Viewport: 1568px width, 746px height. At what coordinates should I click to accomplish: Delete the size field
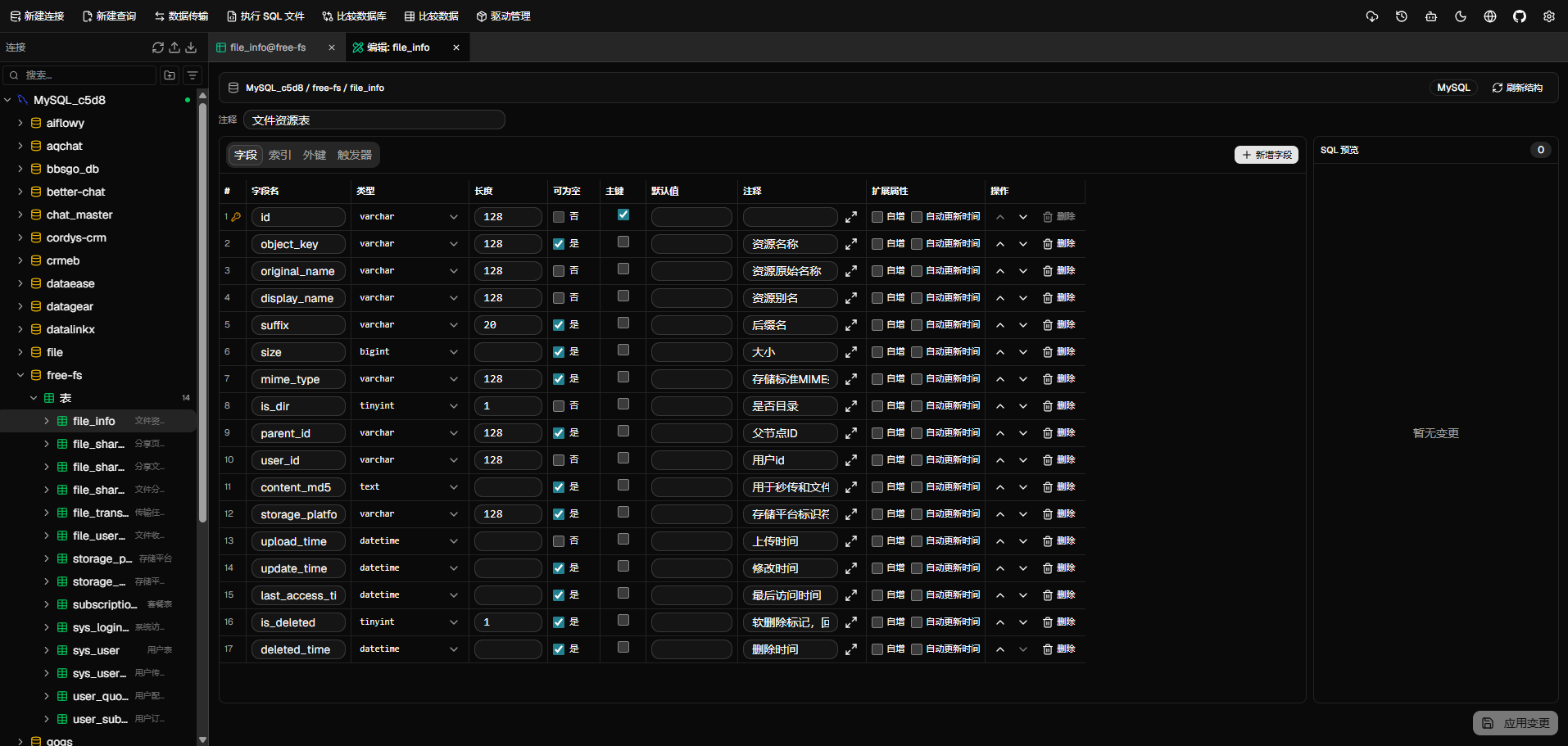tap(1058, 352)
